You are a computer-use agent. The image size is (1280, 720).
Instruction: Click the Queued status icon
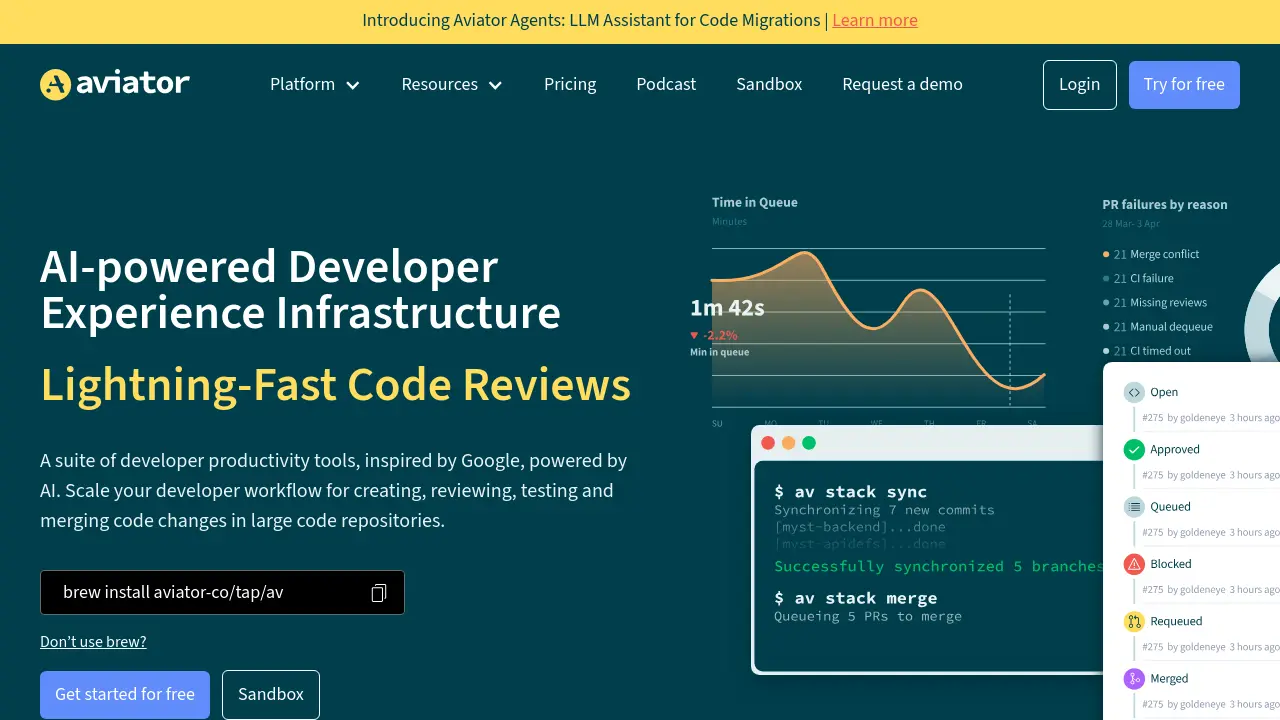pos(1134,507)
